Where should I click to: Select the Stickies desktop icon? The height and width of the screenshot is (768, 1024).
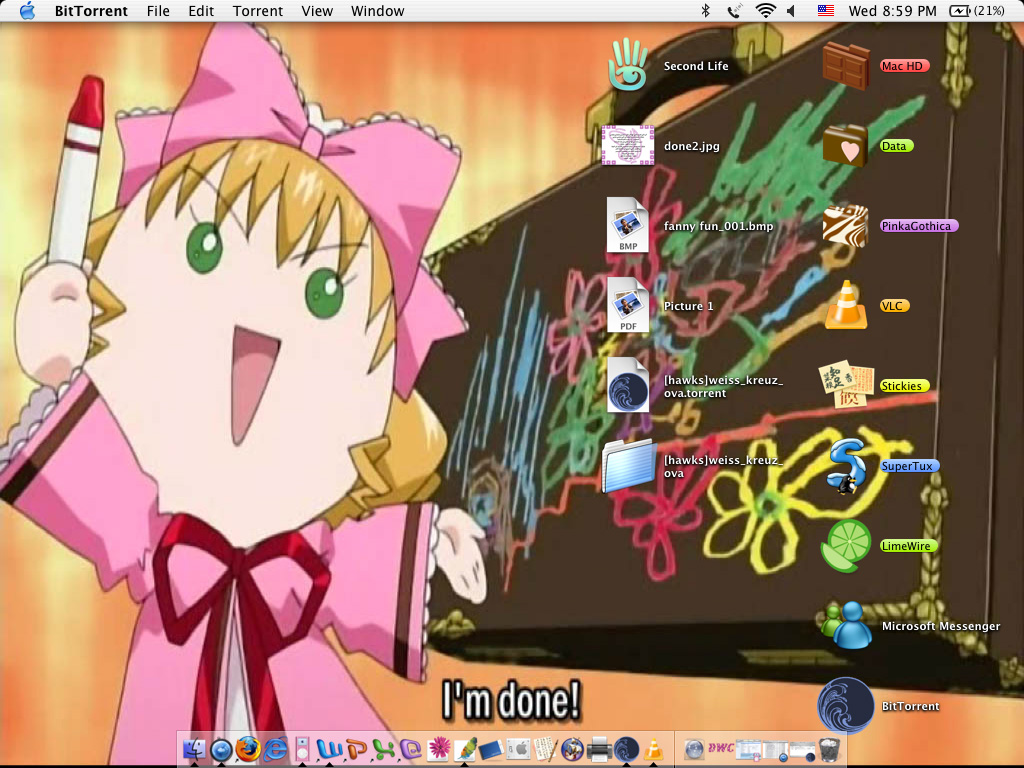coord(846,385)
